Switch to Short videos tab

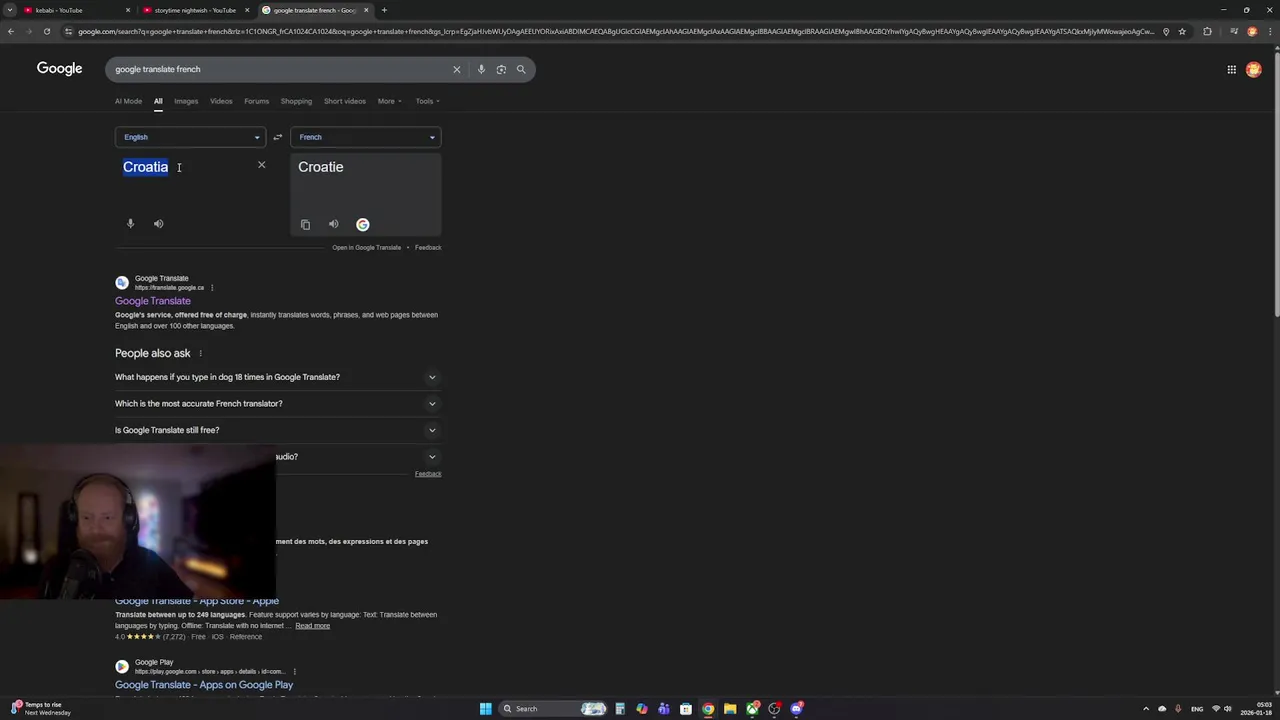[344, 101]
